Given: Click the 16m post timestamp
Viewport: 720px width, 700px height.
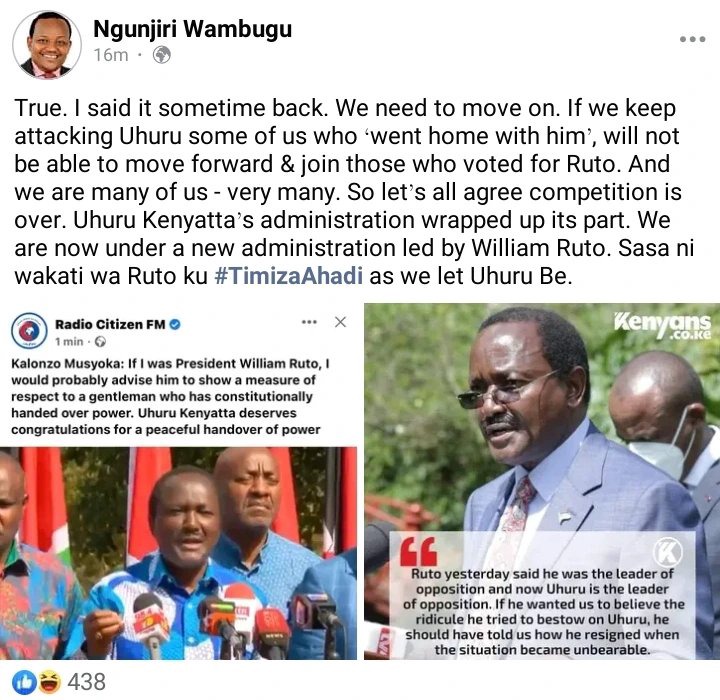Looking at the screenshot, I should pyautogui.click(x=111, y=55).
